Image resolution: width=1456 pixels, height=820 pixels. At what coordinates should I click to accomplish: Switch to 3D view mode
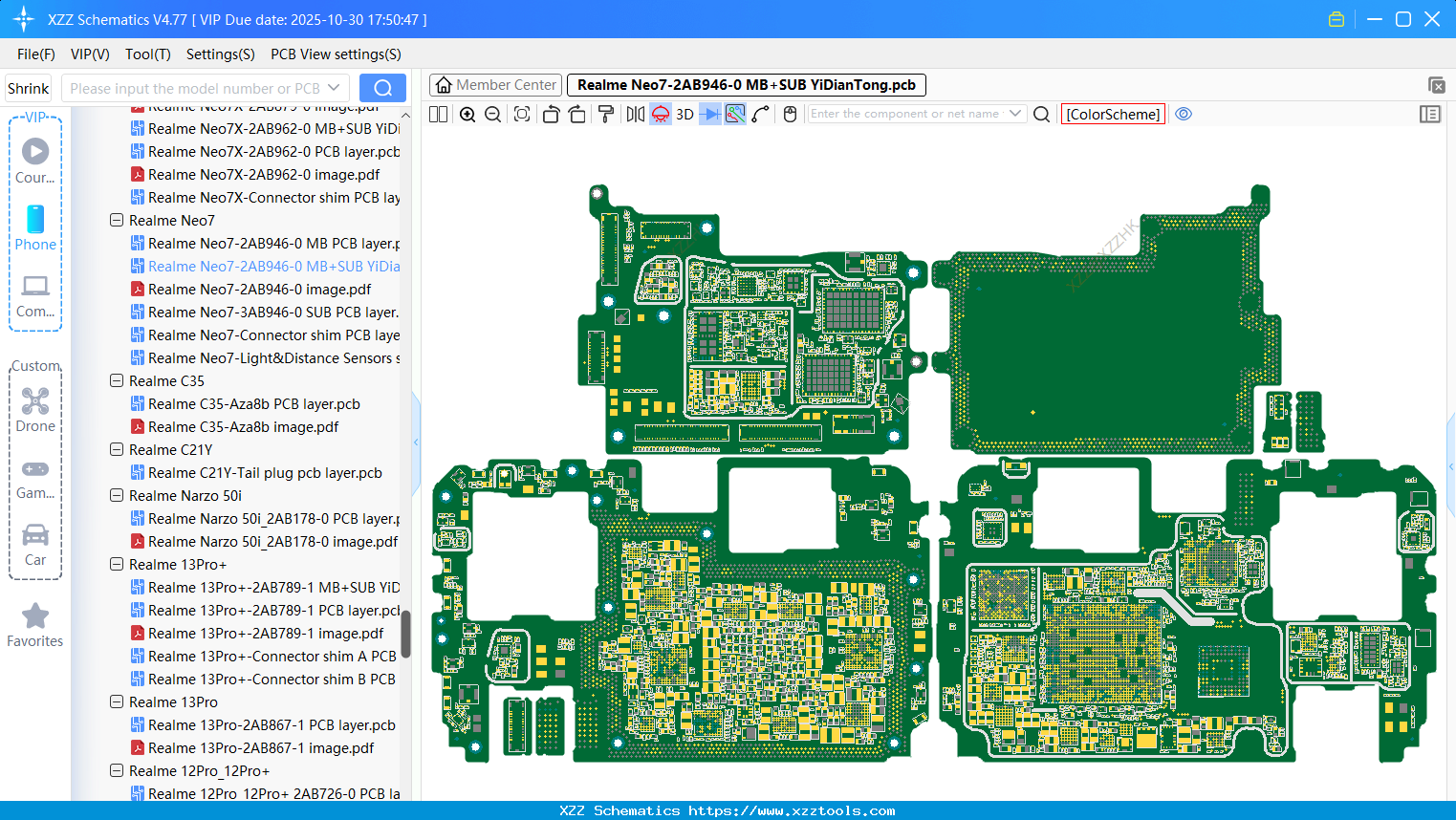[685, 114]
